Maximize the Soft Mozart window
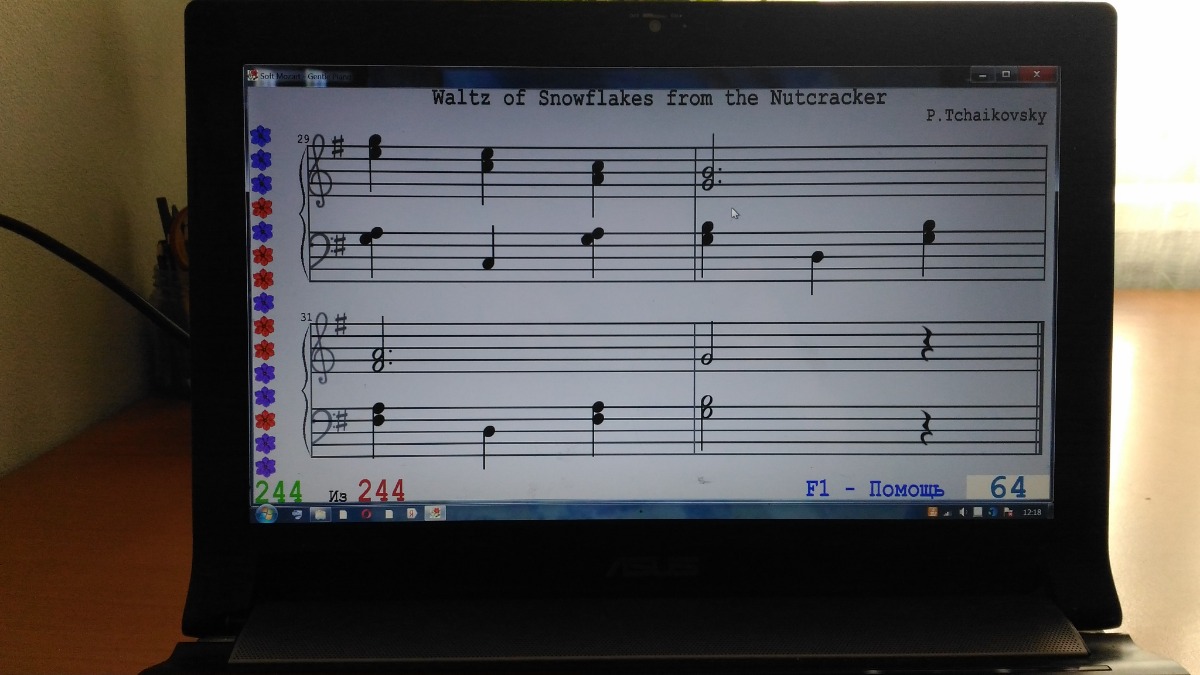This screenshot has width=1200, height=675. coord(1006,74)
